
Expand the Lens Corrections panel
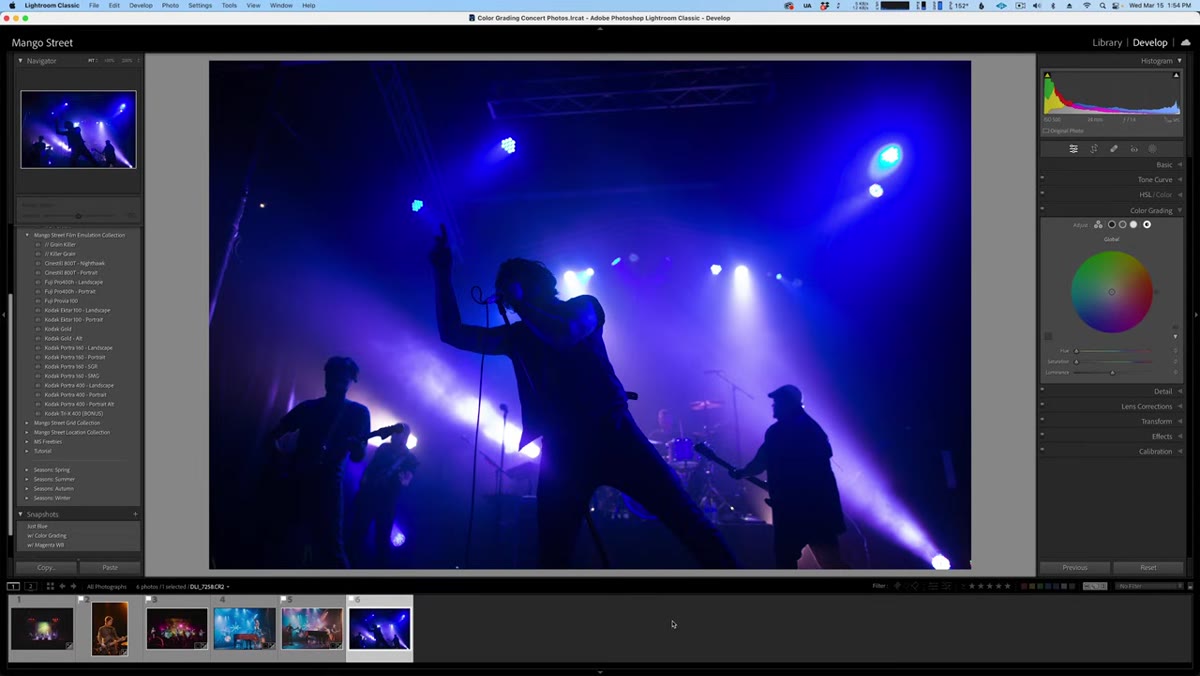pos(1180,406)
